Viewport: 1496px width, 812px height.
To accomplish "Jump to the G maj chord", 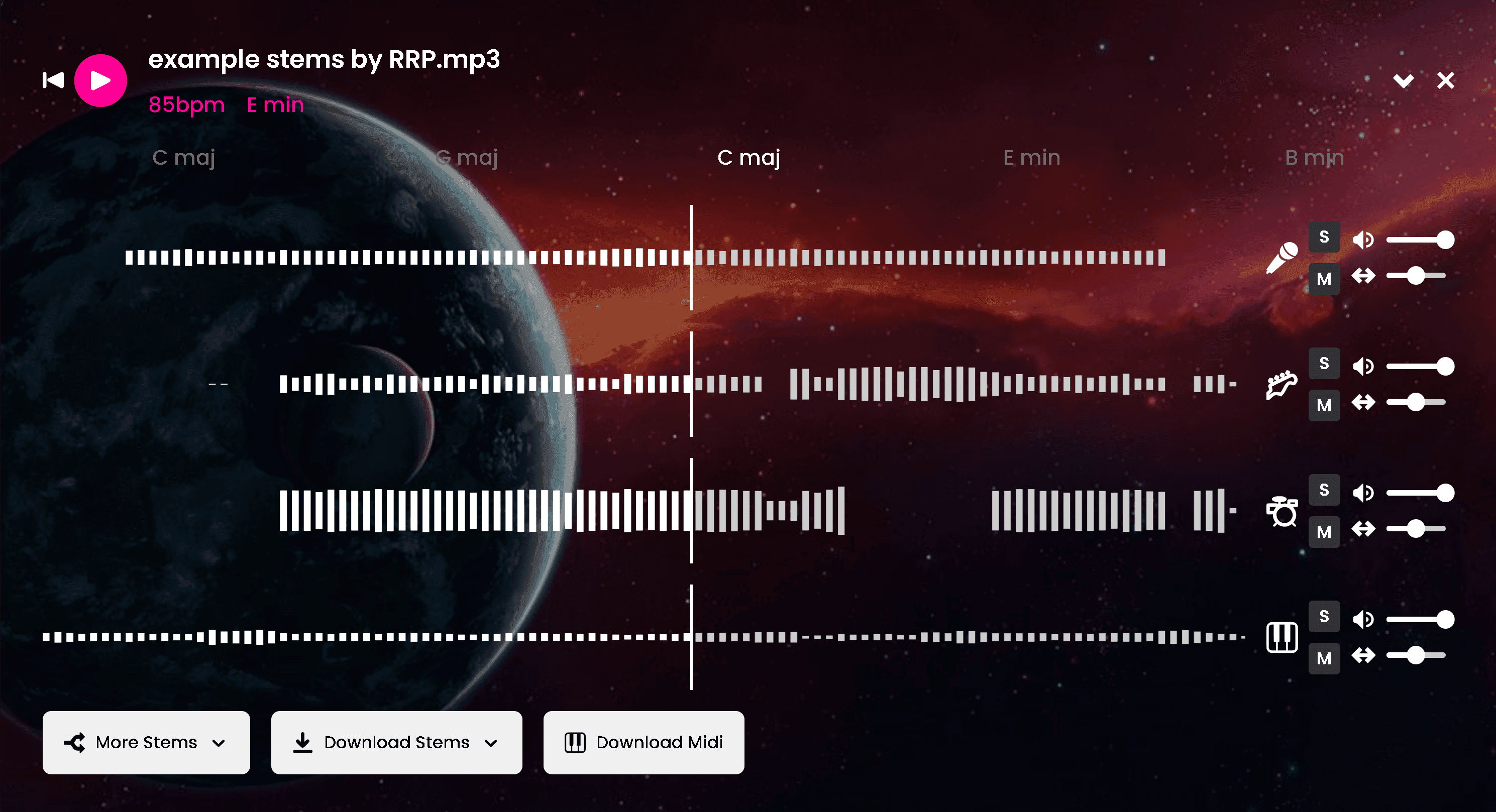I will point(467,158).
